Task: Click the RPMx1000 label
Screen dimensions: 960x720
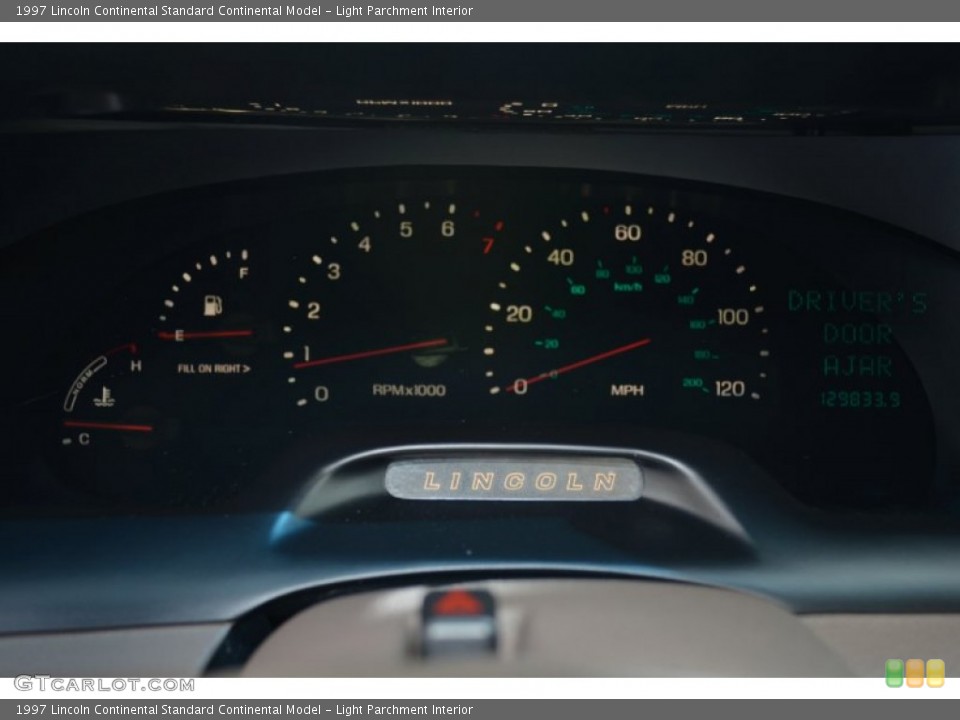Action: click(x=409, y=390)
